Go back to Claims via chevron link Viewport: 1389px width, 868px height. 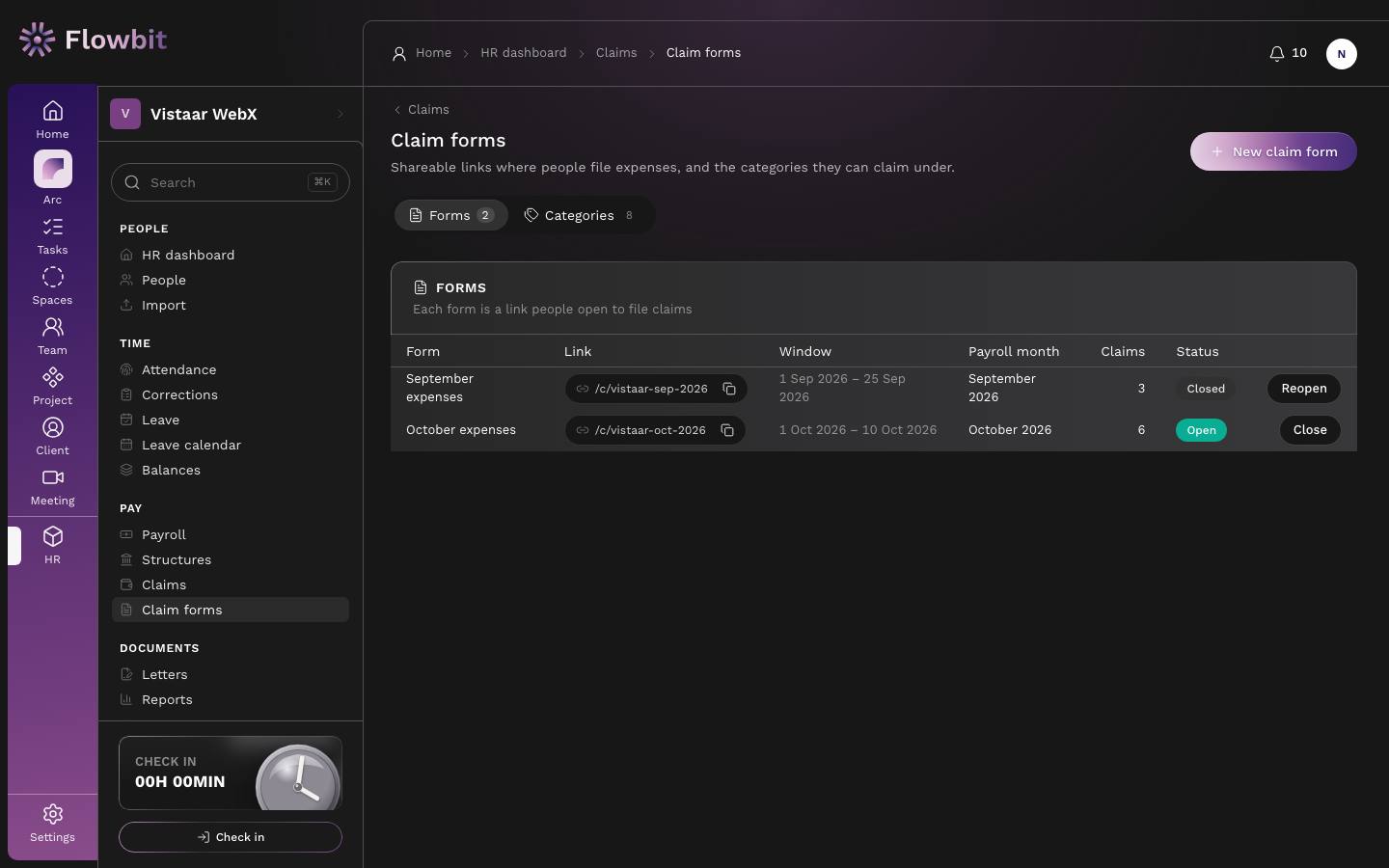(x=421, y=109)
